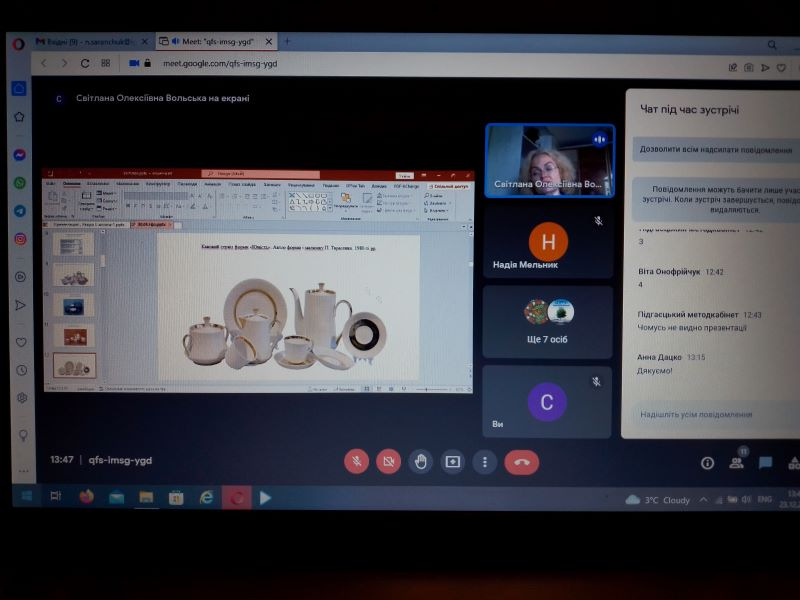Close the Meet browser tab
This screenshot has width=800, height=600.
269,42
